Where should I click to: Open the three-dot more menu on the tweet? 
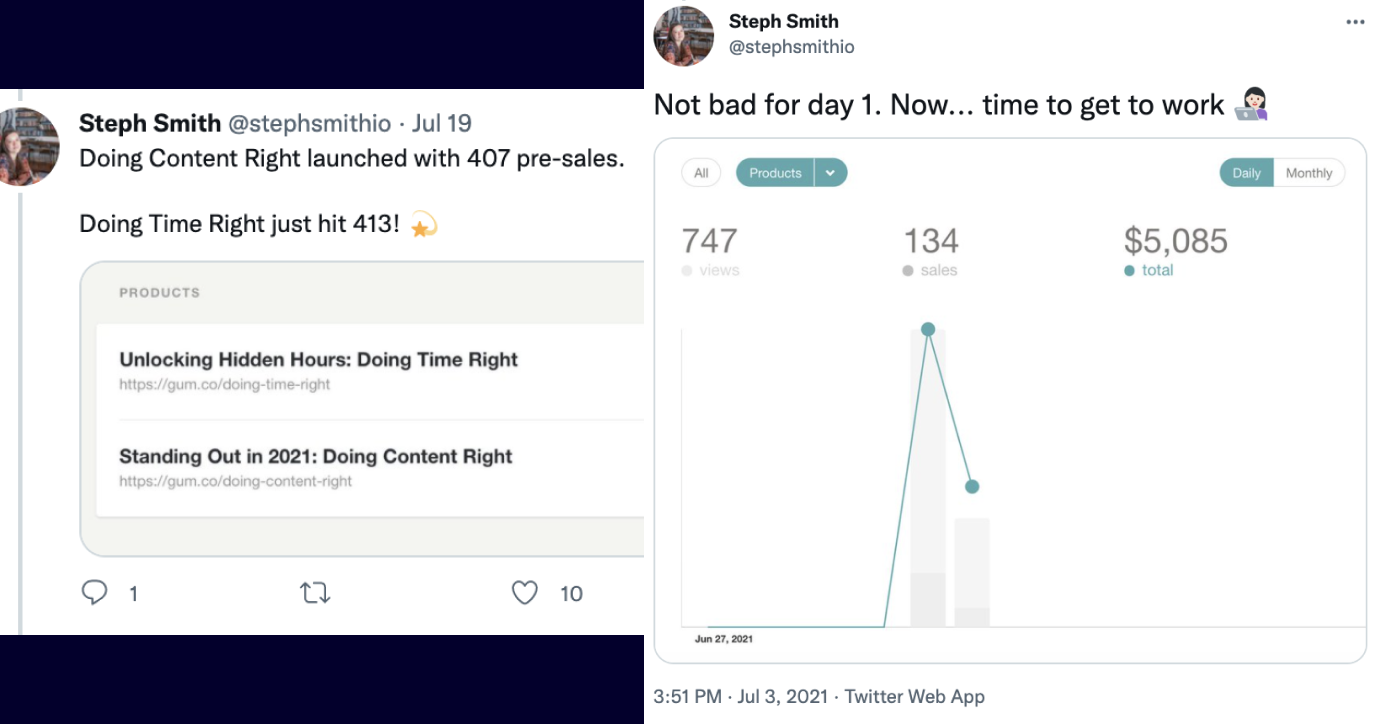tap(1354, 21)
